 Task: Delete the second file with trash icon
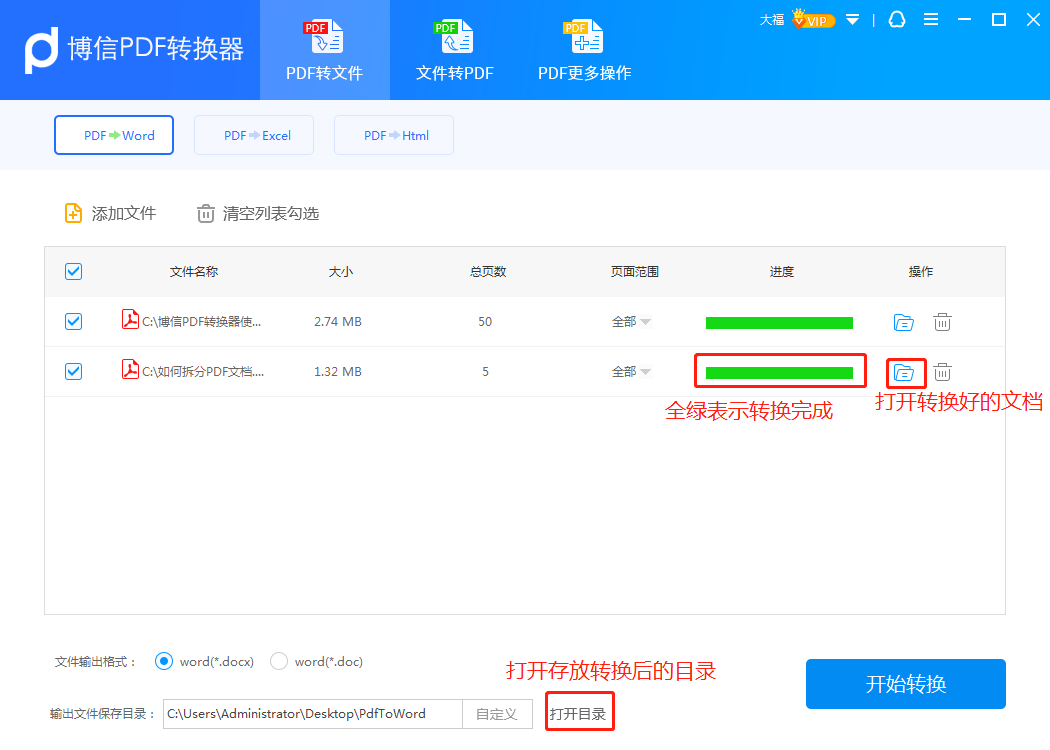[x=942, y=372]
